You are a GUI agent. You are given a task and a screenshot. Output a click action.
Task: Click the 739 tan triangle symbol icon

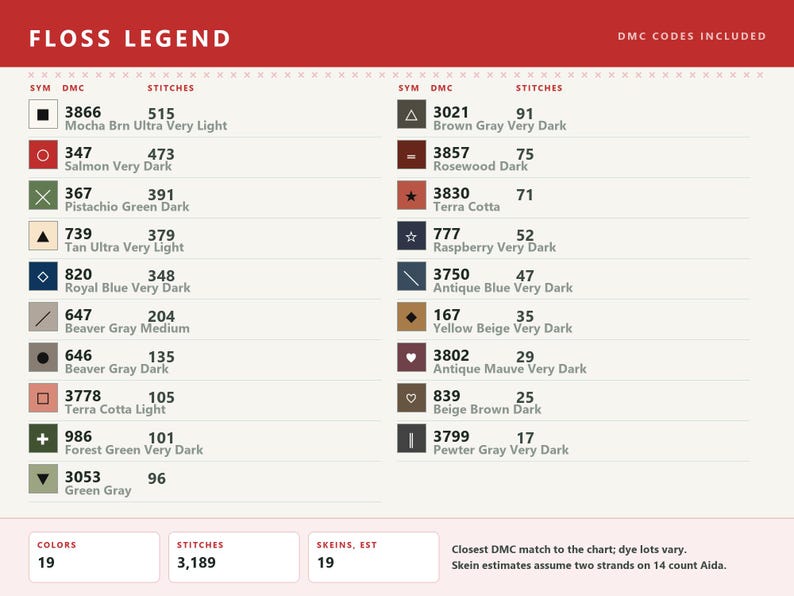43,236
